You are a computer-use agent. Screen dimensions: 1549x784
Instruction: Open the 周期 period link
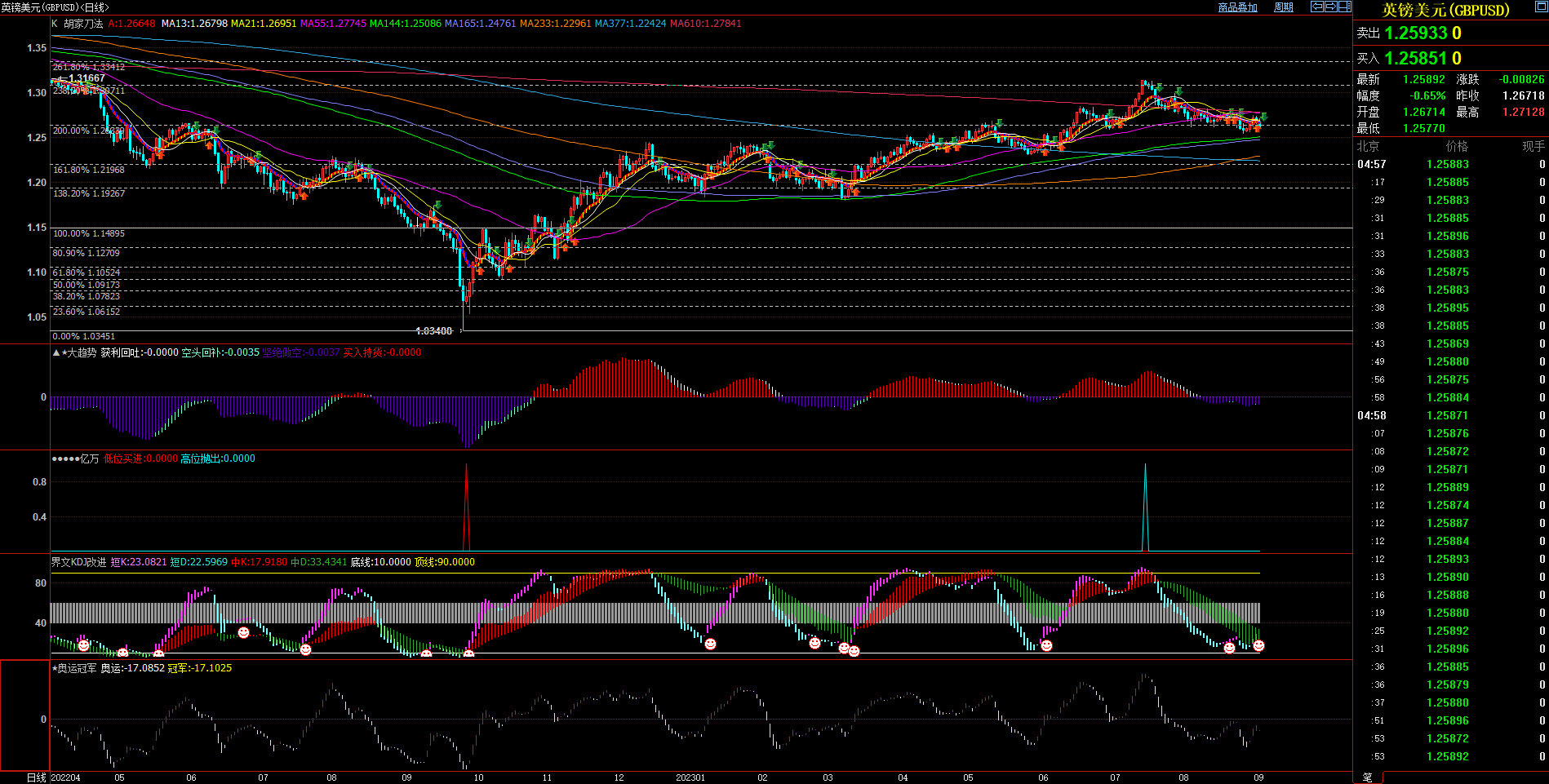pyautogui.click(x=1284, y=7)
